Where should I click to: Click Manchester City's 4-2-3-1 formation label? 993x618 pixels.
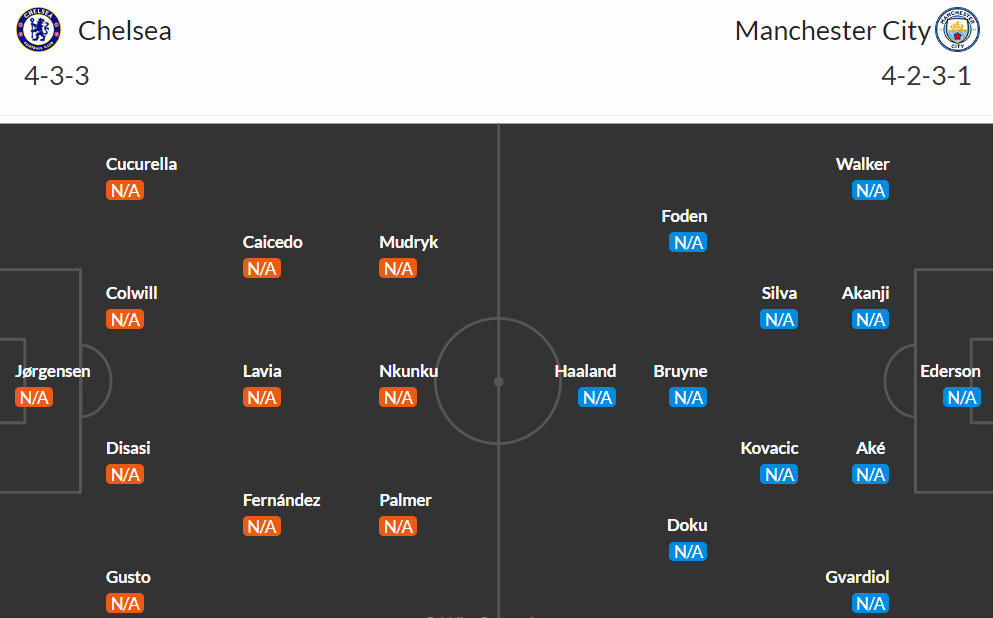tap(926, 76)
